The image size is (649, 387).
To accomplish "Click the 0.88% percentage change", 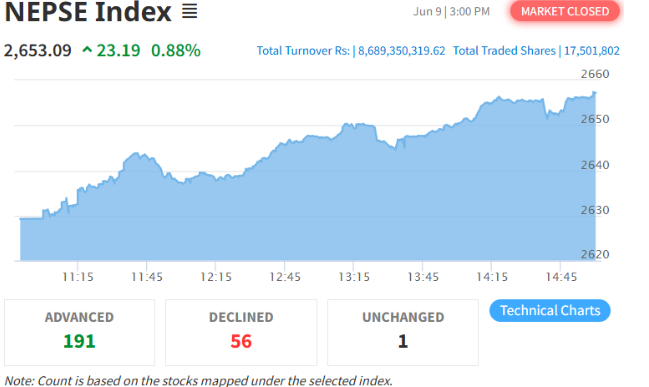I will [x=175, y=50].
